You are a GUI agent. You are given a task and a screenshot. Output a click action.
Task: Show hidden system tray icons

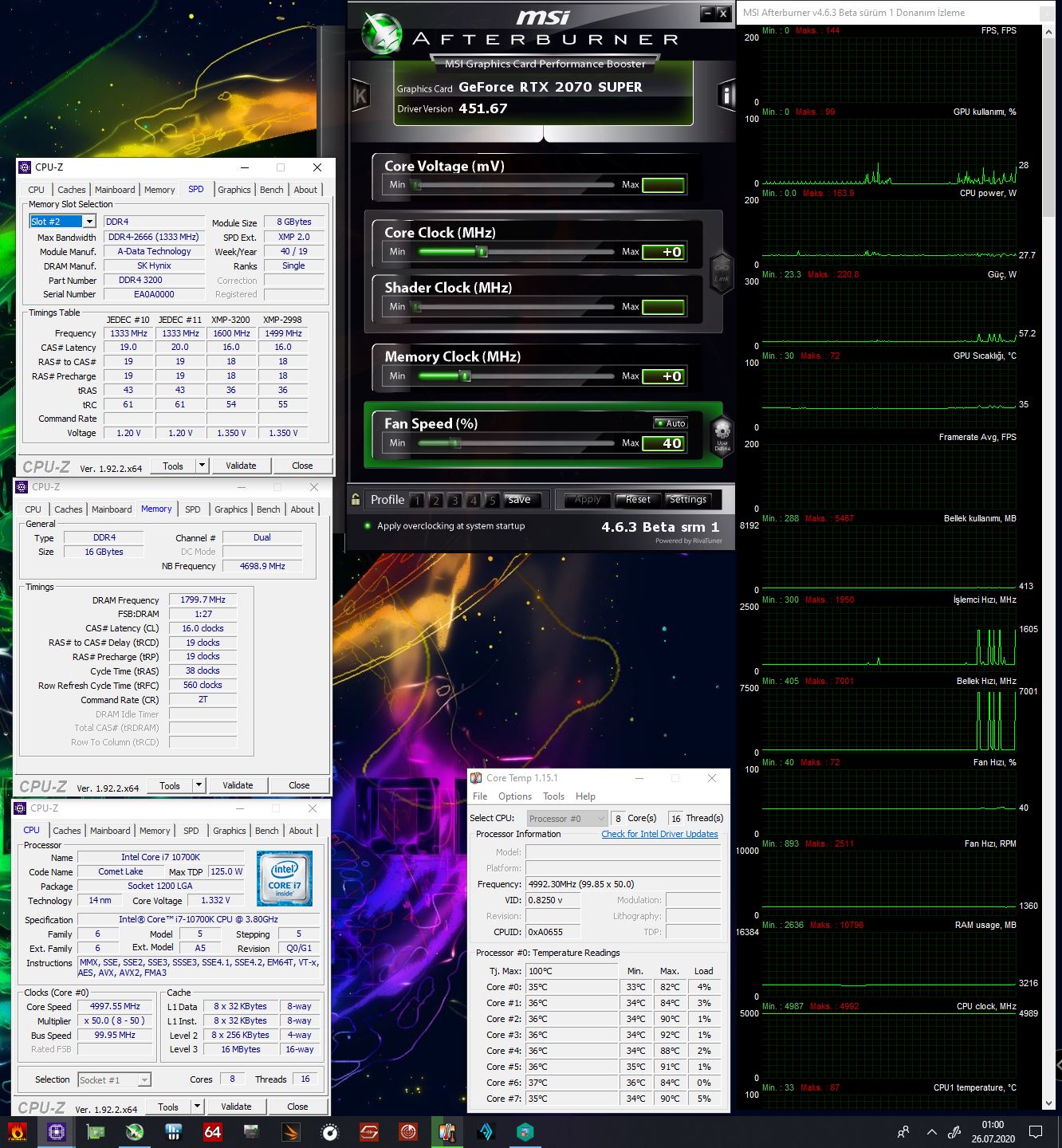point(931,1131)
